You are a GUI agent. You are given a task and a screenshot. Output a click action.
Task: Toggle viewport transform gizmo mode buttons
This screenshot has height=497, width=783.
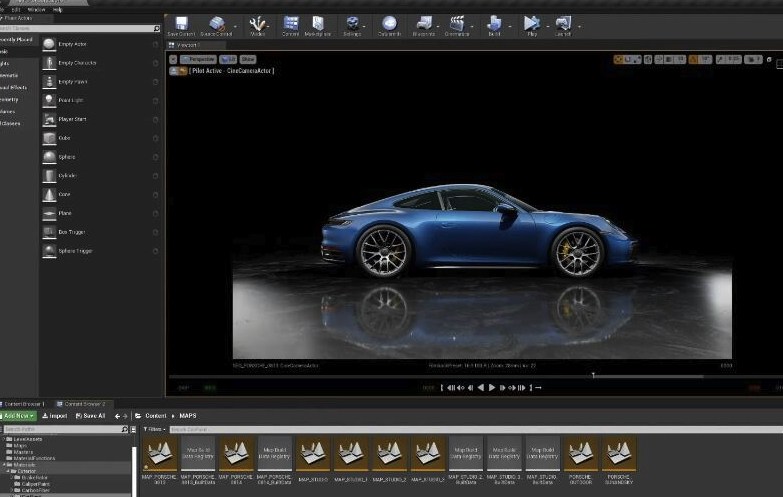click(627, 59)
